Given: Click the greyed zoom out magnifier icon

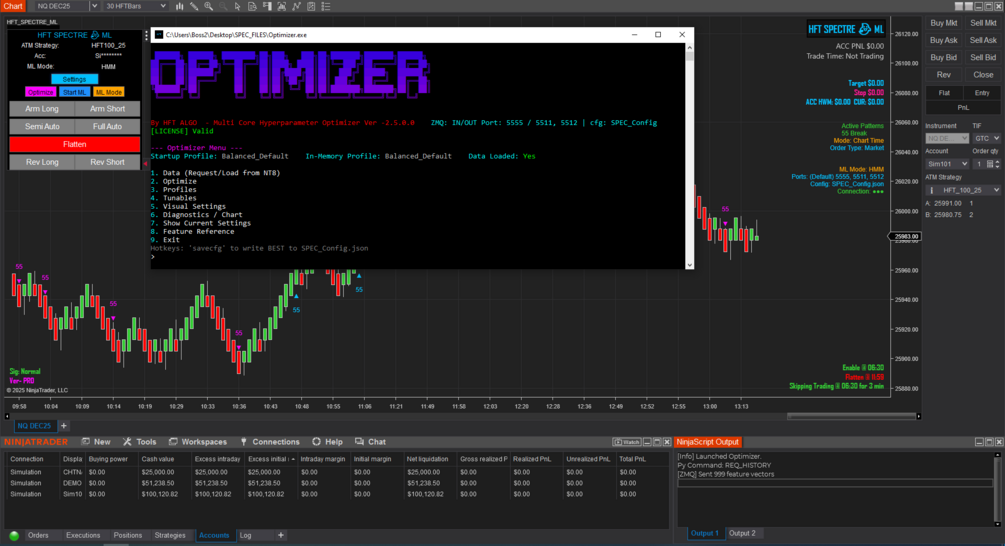Looking at the screenshot, I should click(x=223, y=6).
